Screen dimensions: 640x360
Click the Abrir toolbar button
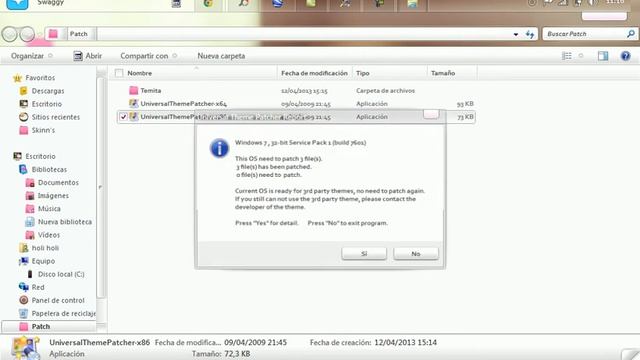pos(88,56)
